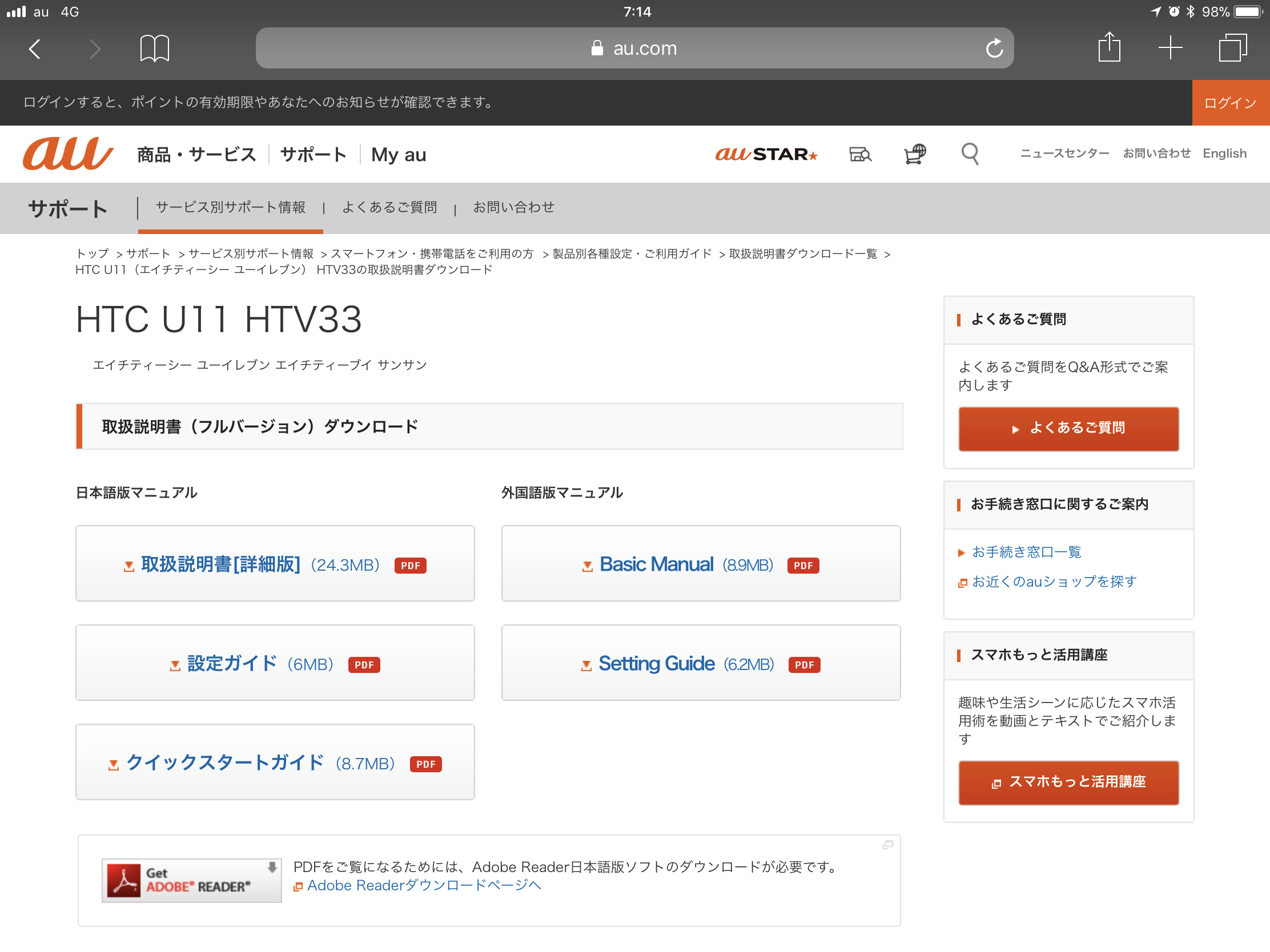Click the shop search icon
The height and width of the screenshot is (952, 1270).
pos(860,154)
